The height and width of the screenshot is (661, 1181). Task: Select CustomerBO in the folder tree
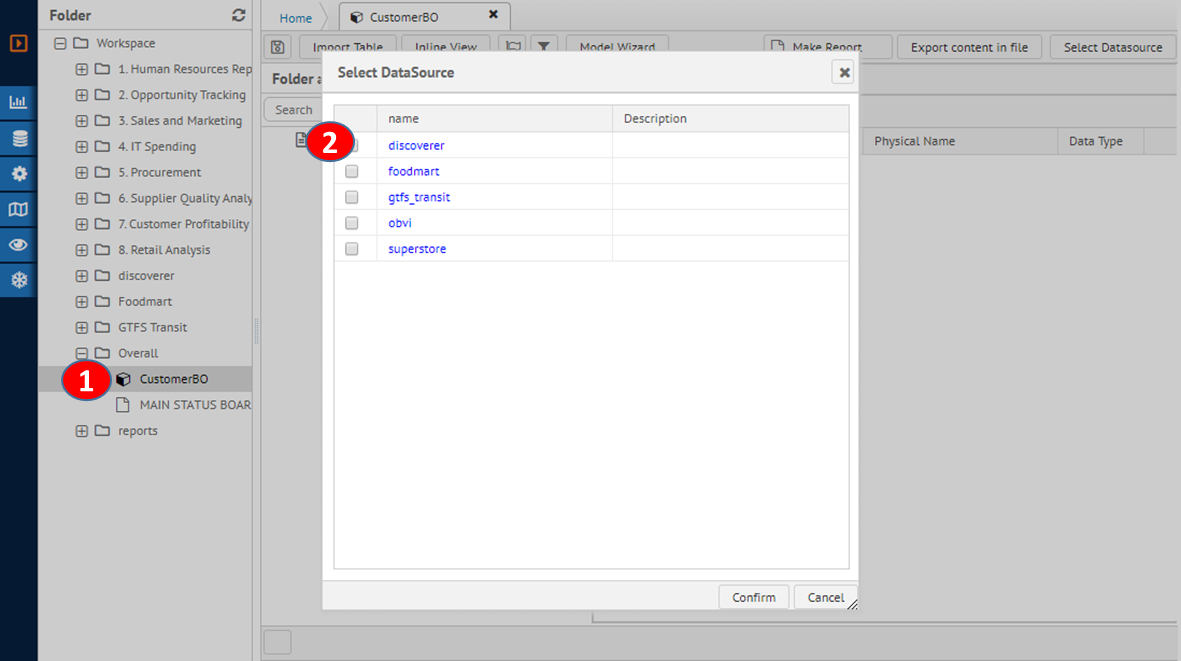pyautogui.click(x=173, y=379)
